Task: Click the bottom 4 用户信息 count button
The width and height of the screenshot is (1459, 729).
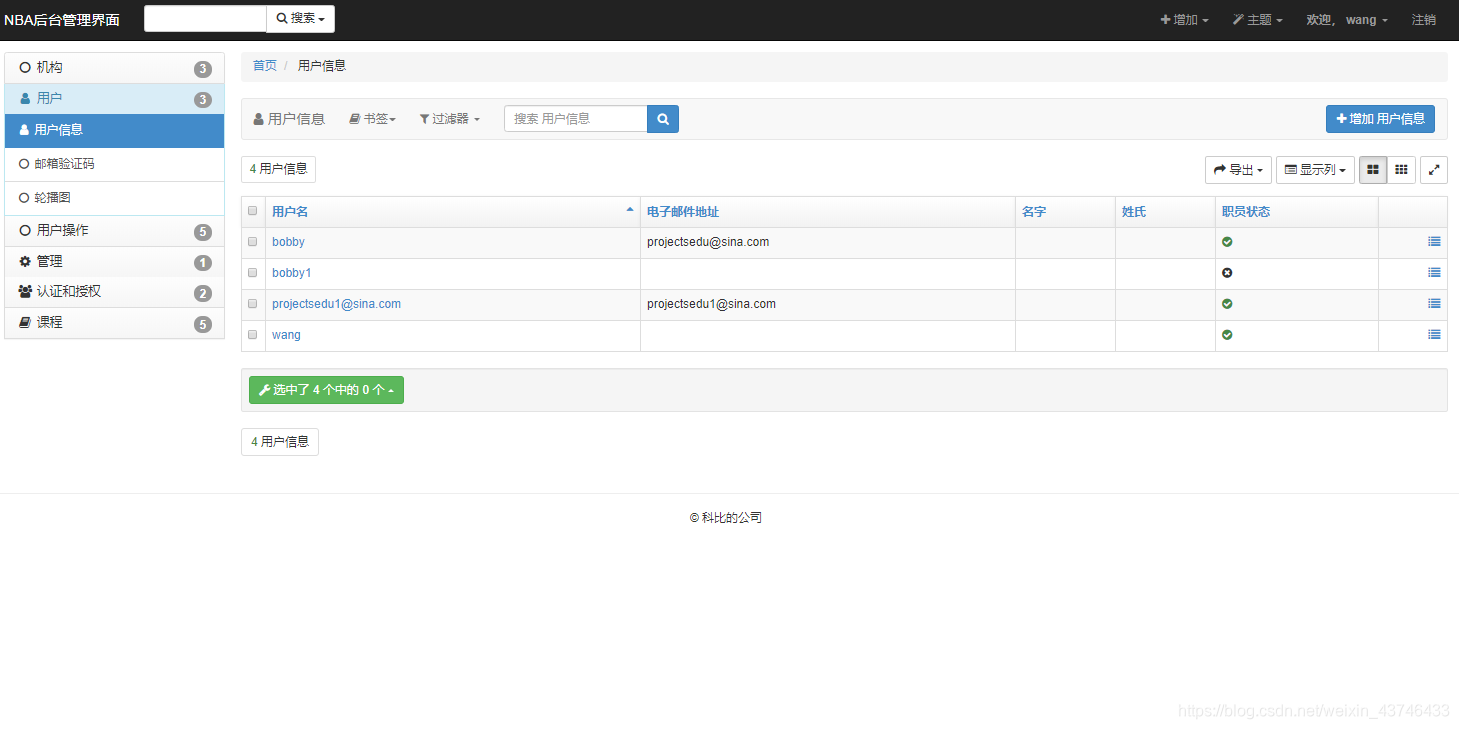Action: coord(280,441)
